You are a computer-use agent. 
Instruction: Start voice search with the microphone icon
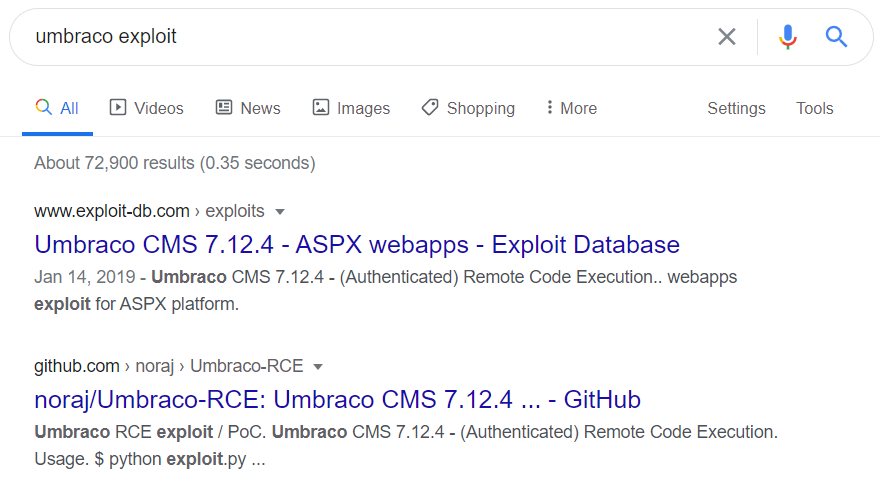(788, 37)
